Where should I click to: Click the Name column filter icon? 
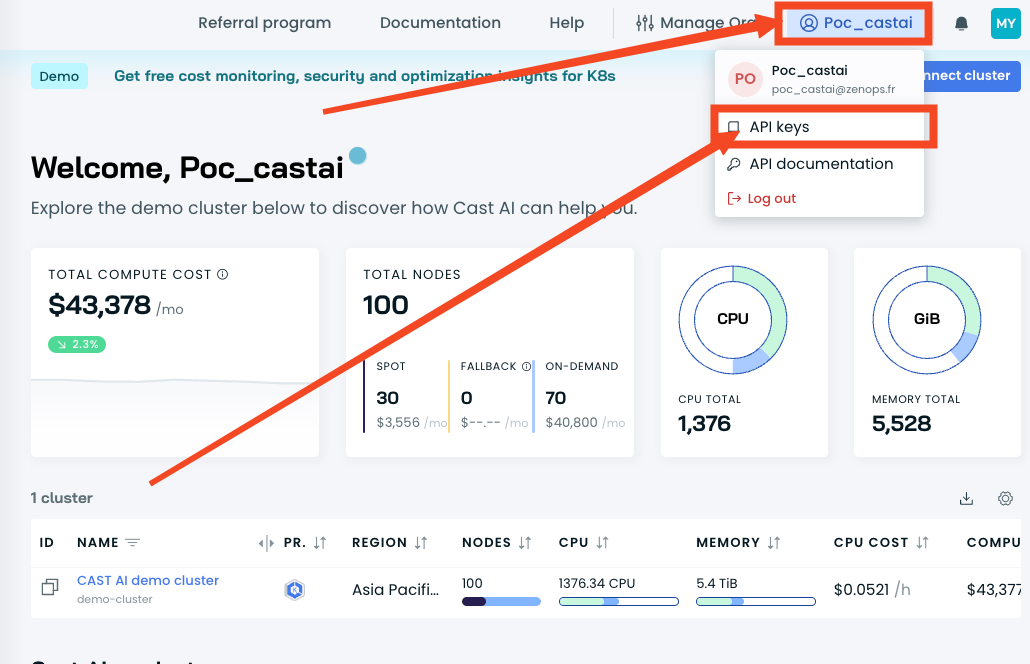(132, 543)
